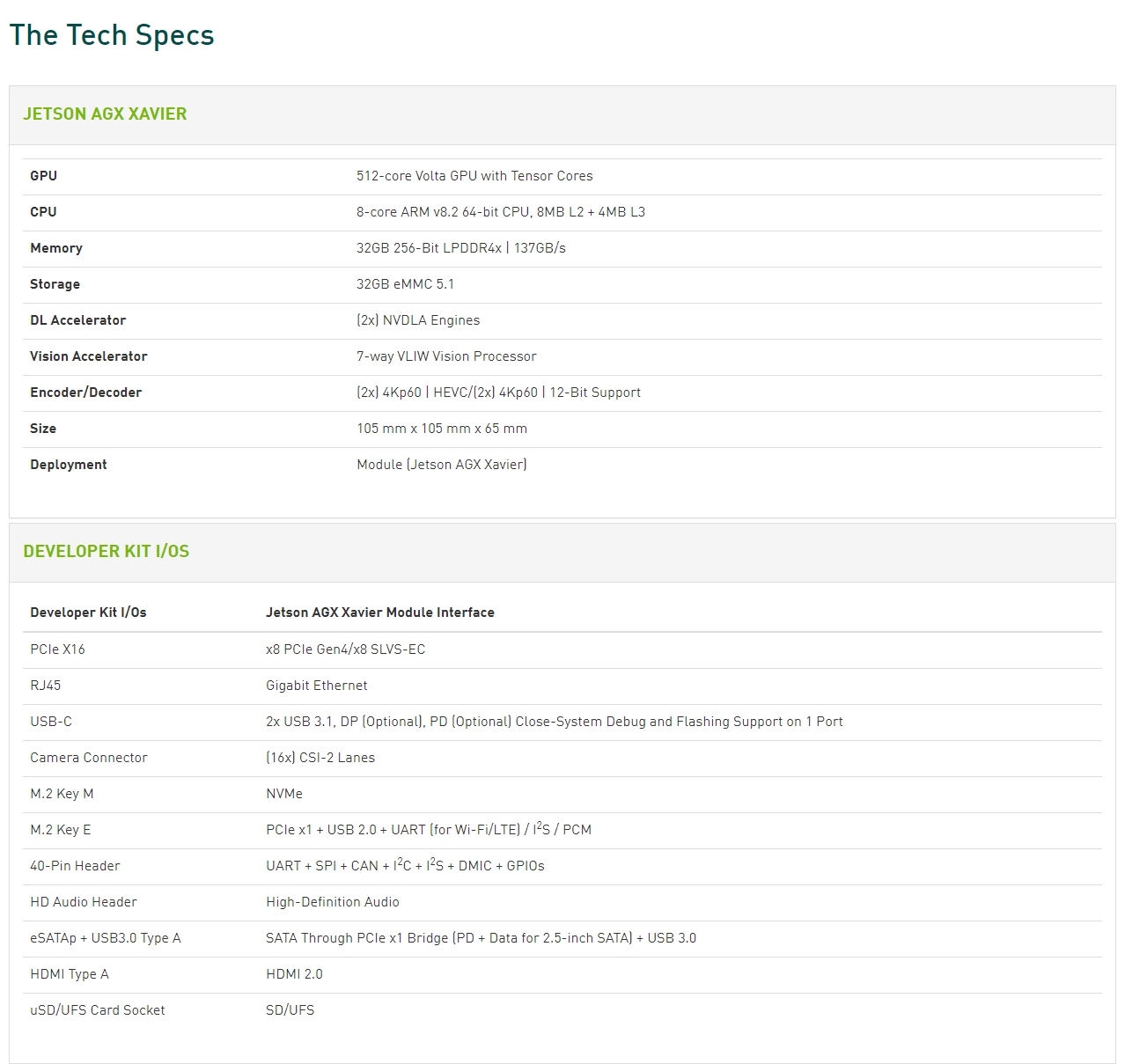
Task: Select the 'Camera Connector' cell
Action: point(89,758)
